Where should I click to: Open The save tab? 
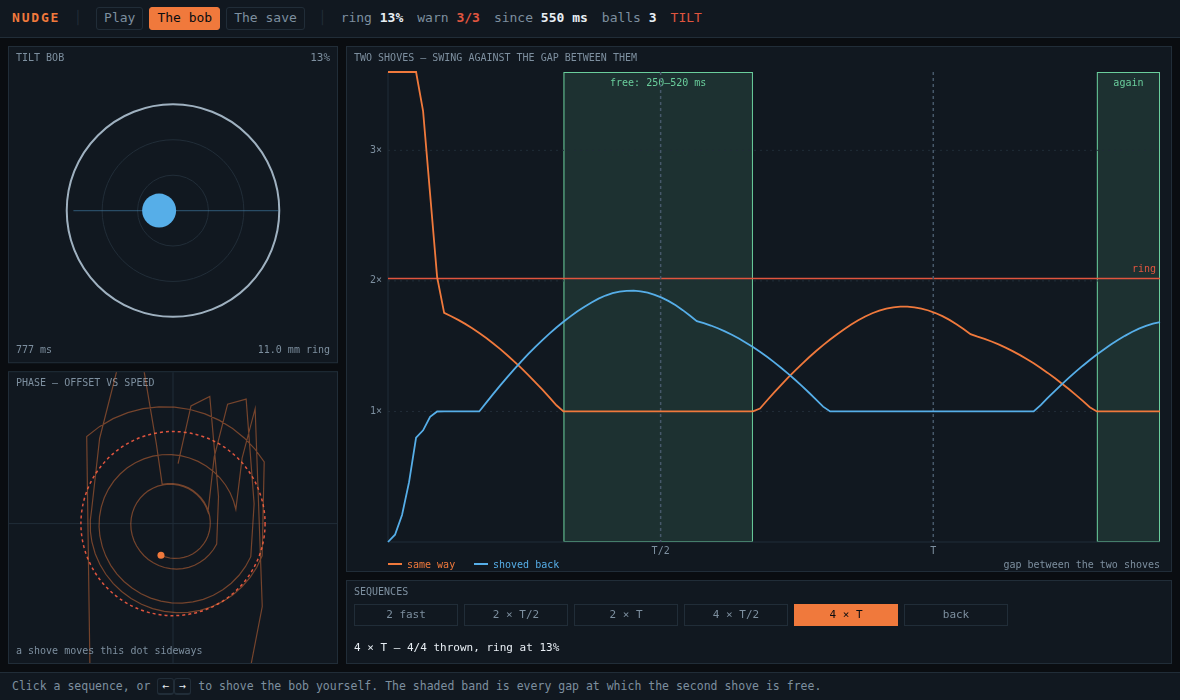coord(266,18)
